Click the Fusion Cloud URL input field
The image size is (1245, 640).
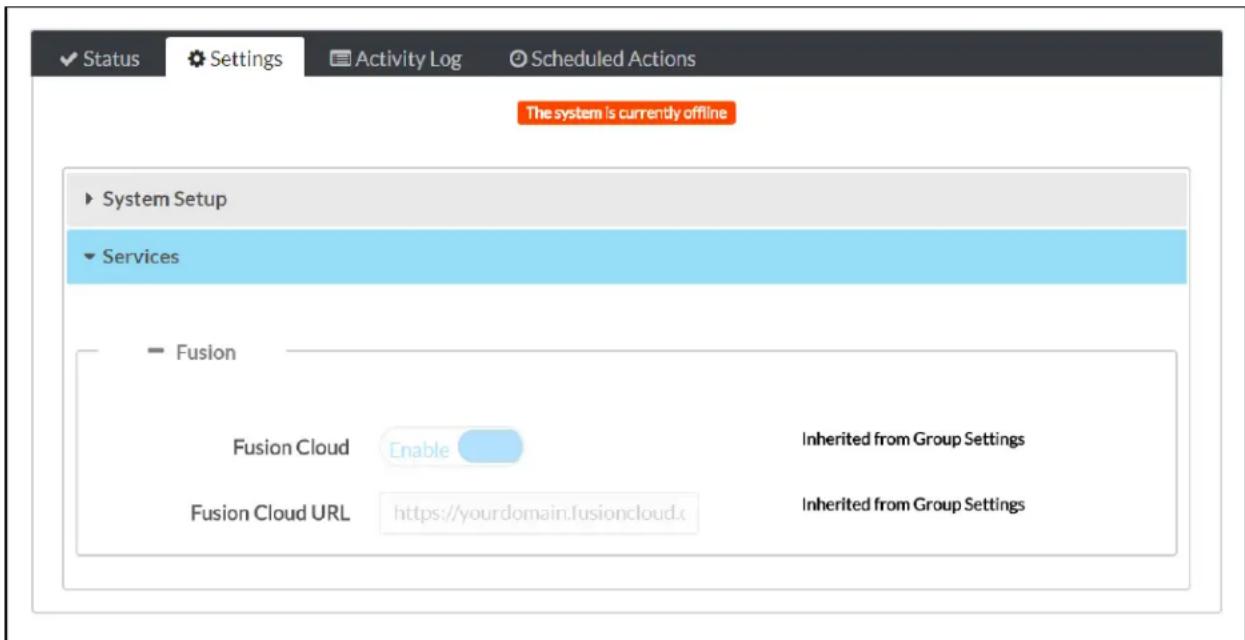click(x=539, y=513)
